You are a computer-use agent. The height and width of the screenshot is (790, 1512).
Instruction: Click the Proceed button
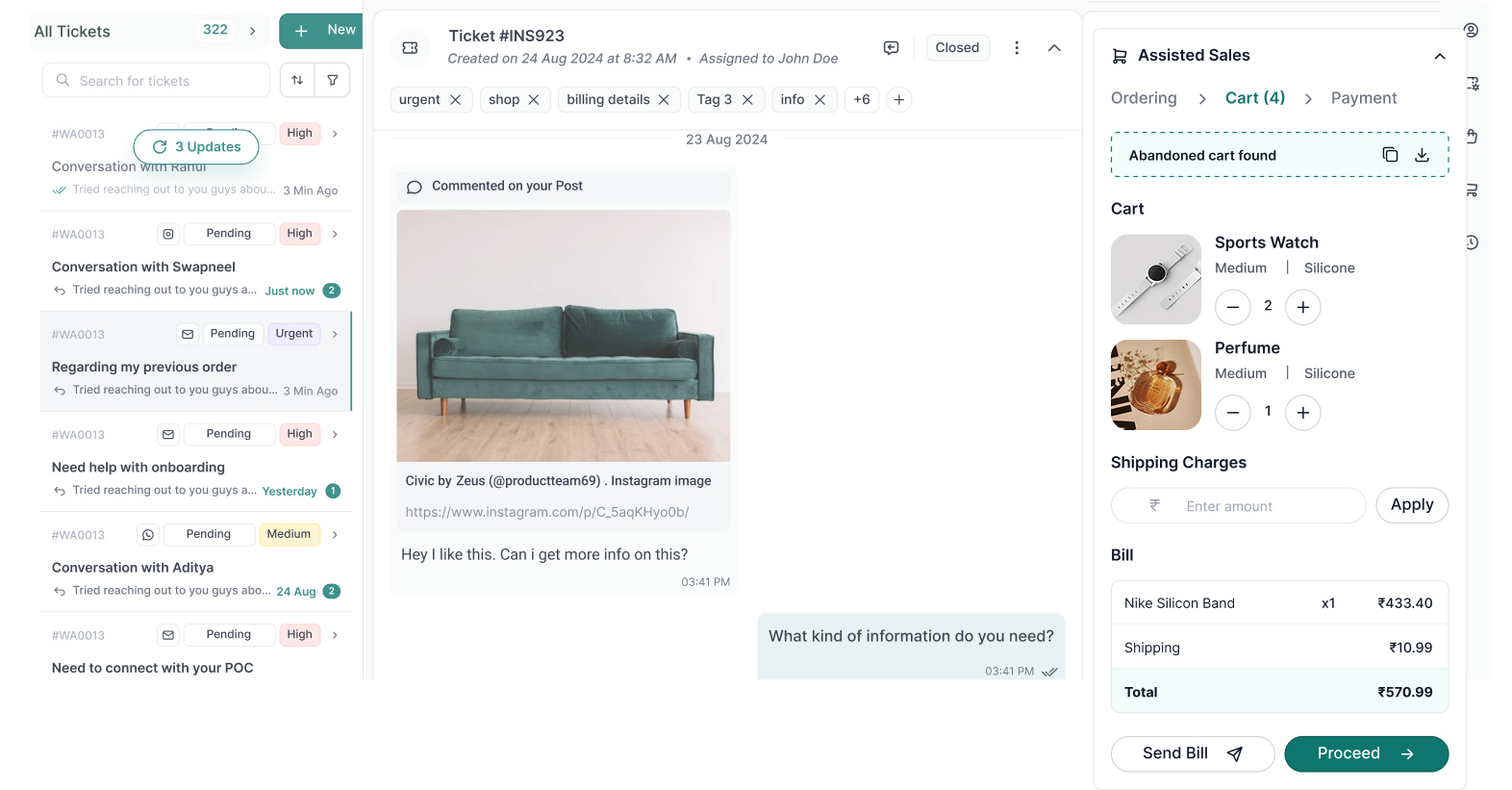tap(1366, 753)
